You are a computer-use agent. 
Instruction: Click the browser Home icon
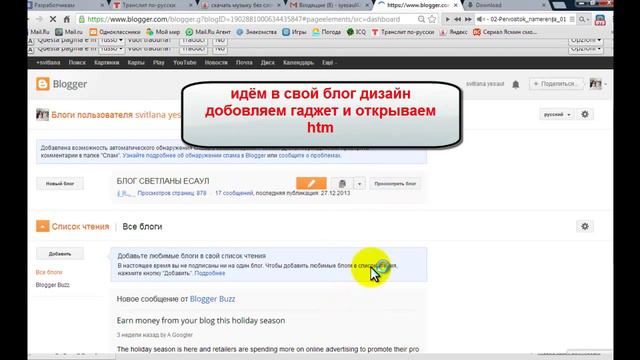[67, 19]
